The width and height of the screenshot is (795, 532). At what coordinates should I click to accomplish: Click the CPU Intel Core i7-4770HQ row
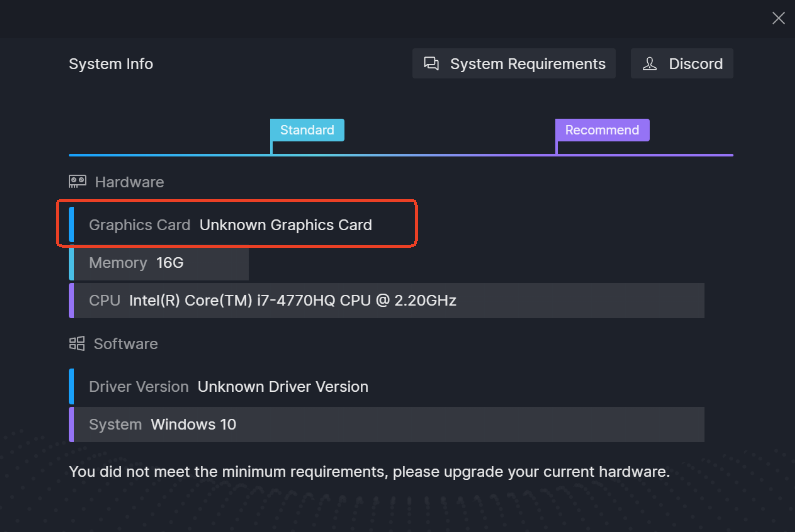pos(386,300)
